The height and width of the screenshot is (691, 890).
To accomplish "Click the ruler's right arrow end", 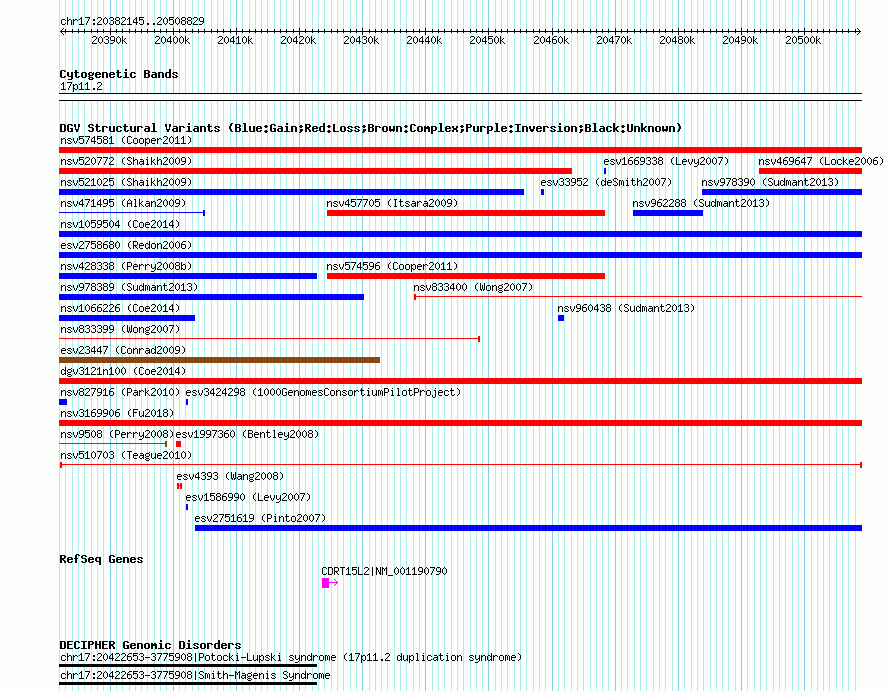I will click(x=858, y=32).
